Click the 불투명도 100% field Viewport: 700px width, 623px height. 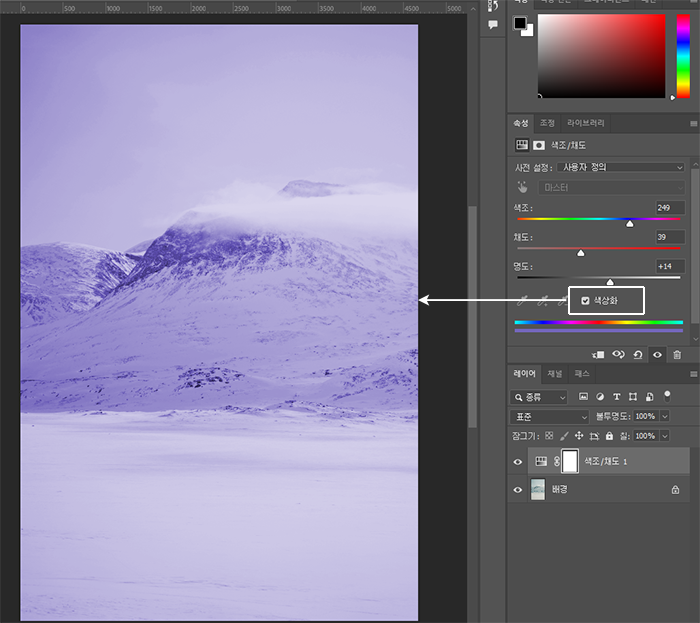[646, 416]
